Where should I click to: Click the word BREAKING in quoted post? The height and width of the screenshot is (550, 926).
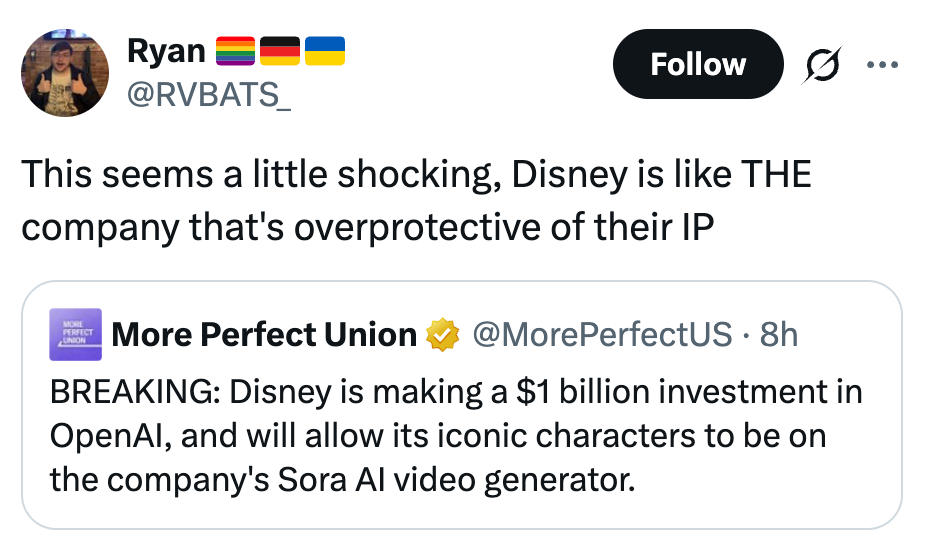(x=134, y=392)
